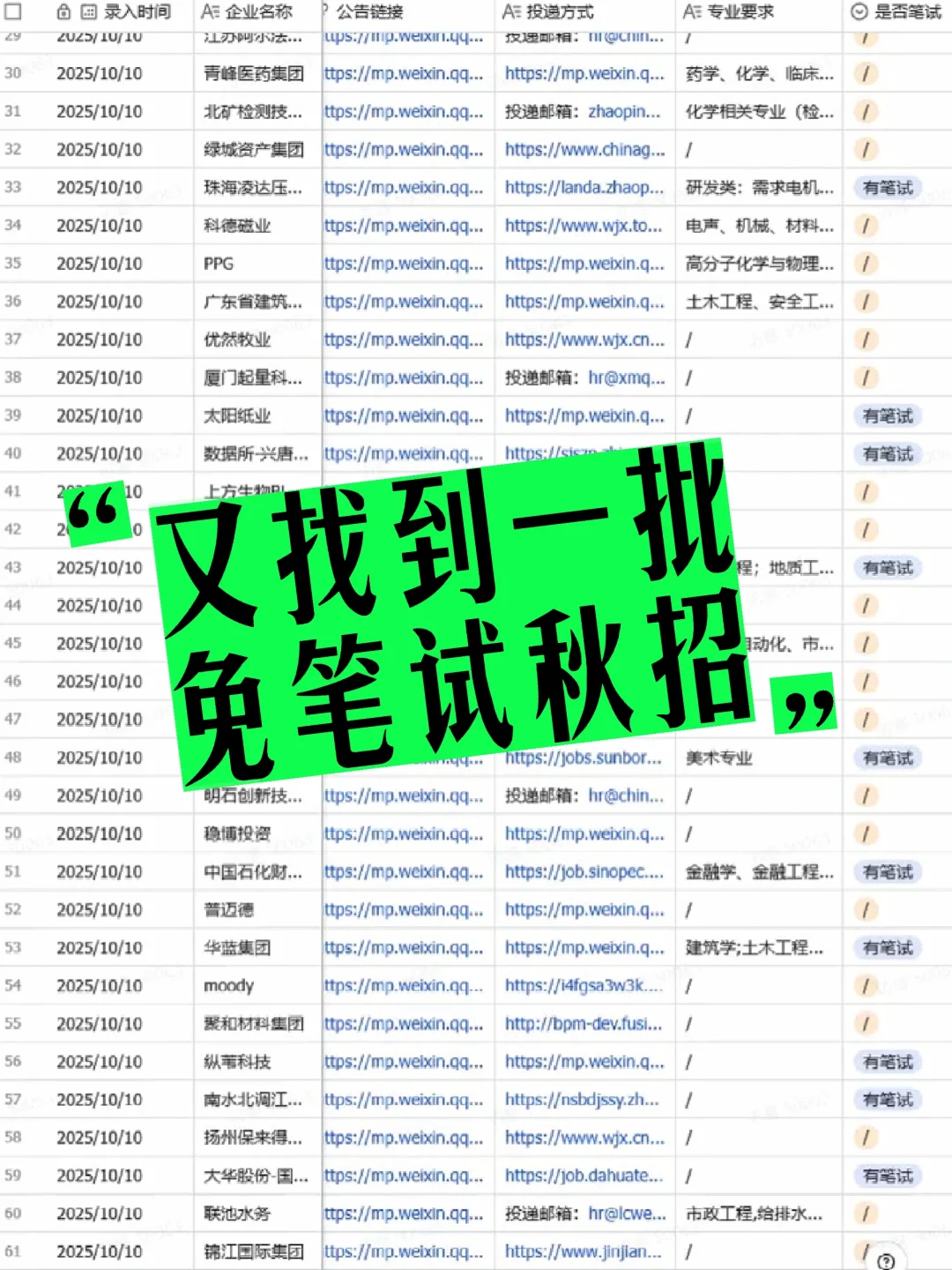Select the PPG company cell
952x1270 pixels.
point(257,264)
